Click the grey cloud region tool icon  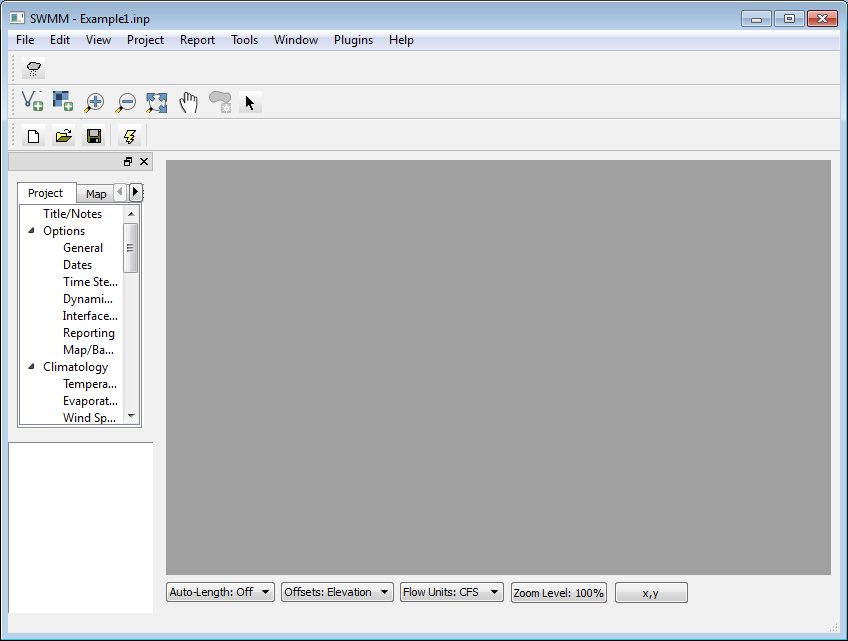(x=220, y=102)
